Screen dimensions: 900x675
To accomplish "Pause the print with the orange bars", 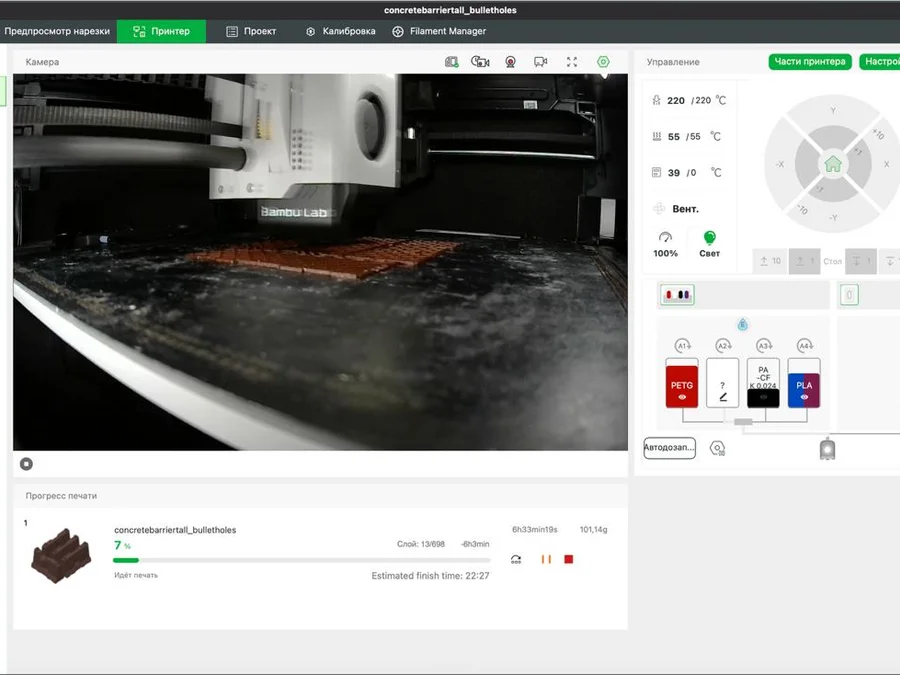I will pyautogui.click(x=546, y=559).
